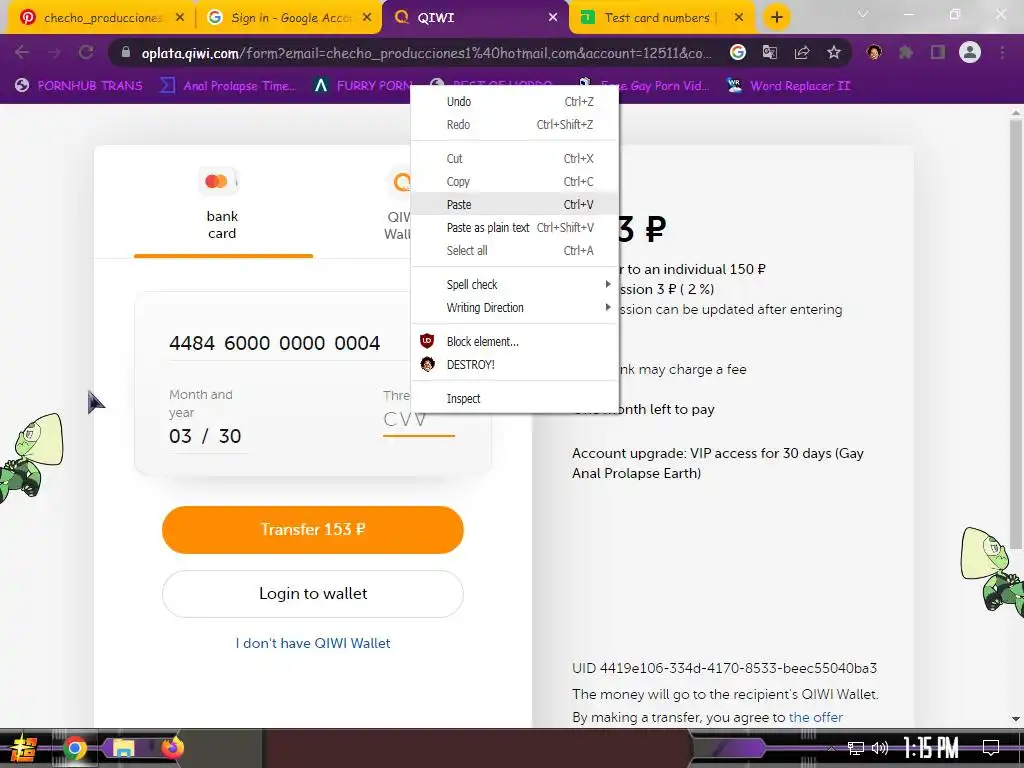Choose Copy in context menu

click(x=515, y=182)
